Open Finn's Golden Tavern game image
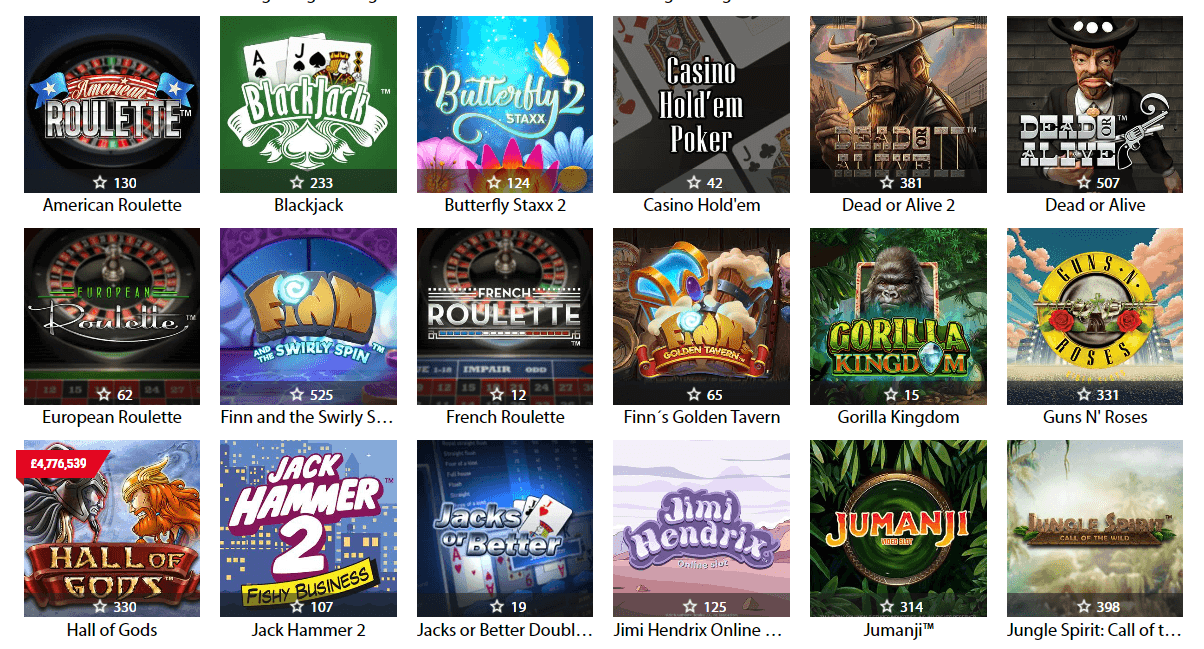This screenshot has height=649, width=1204. click(x=701, y=316)
